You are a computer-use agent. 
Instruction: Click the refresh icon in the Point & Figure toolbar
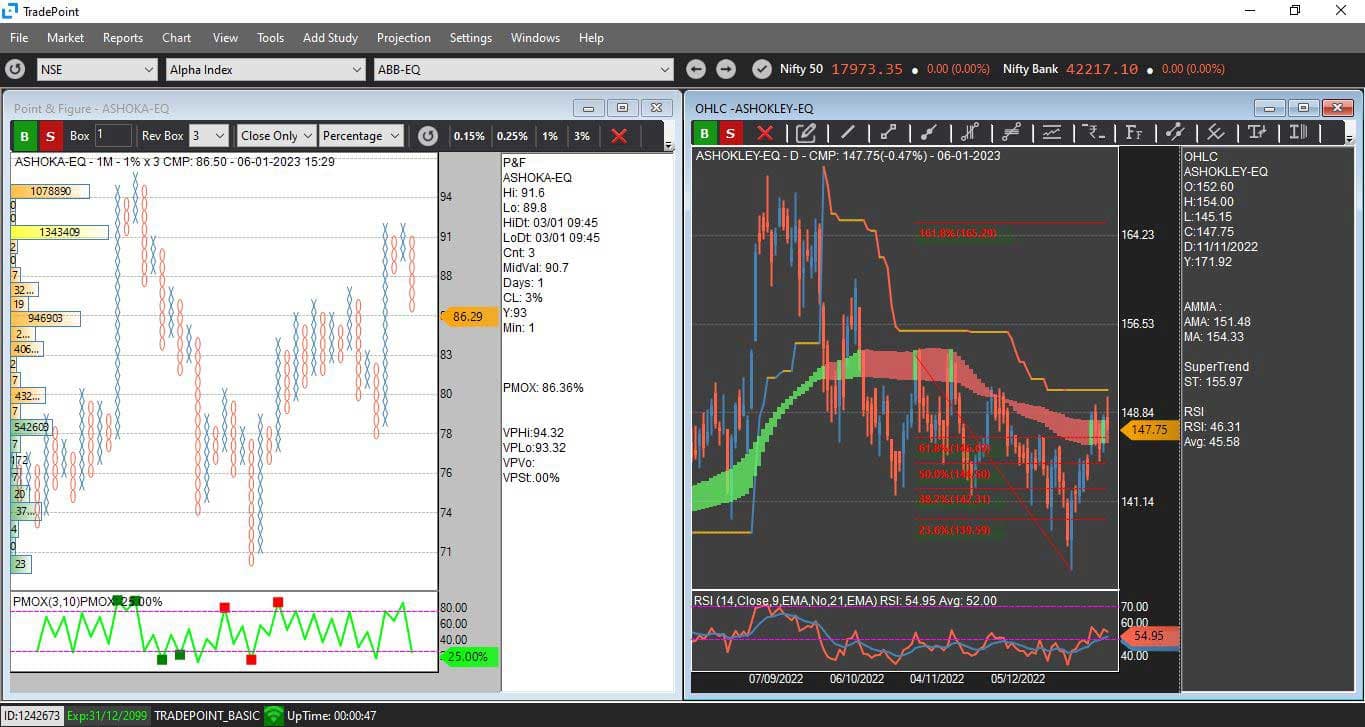[427, 135]
